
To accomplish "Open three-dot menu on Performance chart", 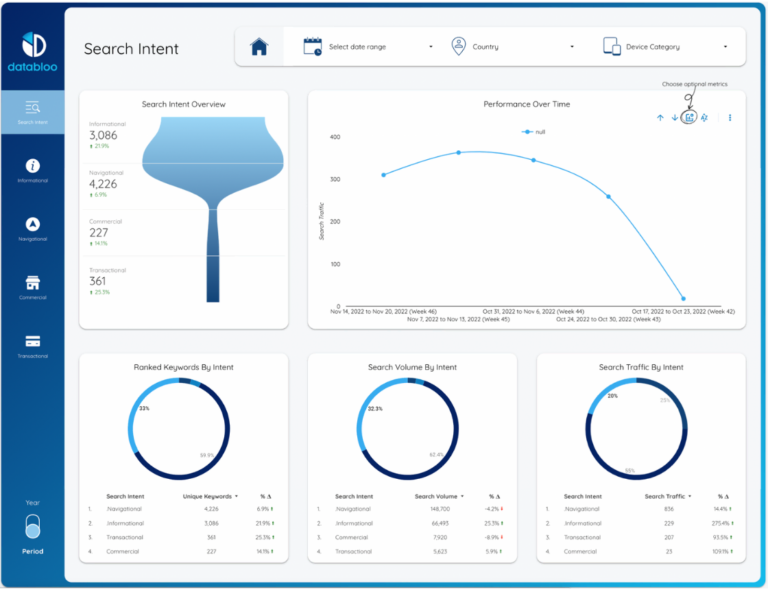I will point(730,118).
